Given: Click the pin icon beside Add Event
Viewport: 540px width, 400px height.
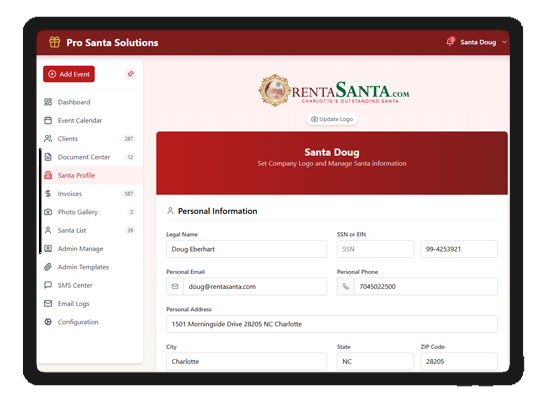Looking at the screenshot, I should point(131,74).
